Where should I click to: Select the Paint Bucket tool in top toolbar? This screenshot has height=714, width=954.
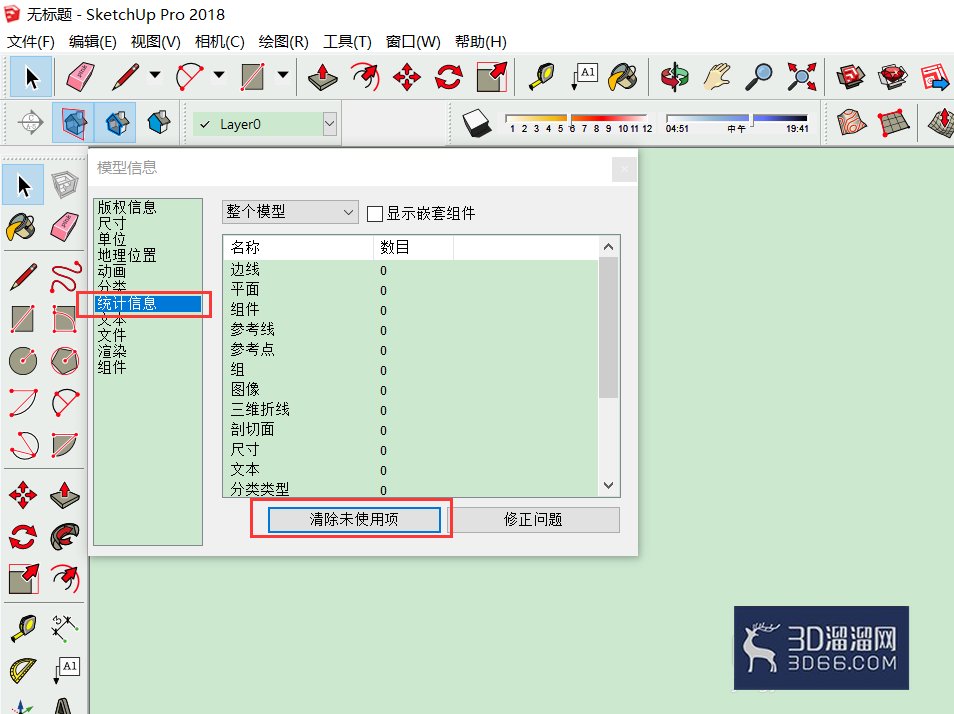pos(623,77)
